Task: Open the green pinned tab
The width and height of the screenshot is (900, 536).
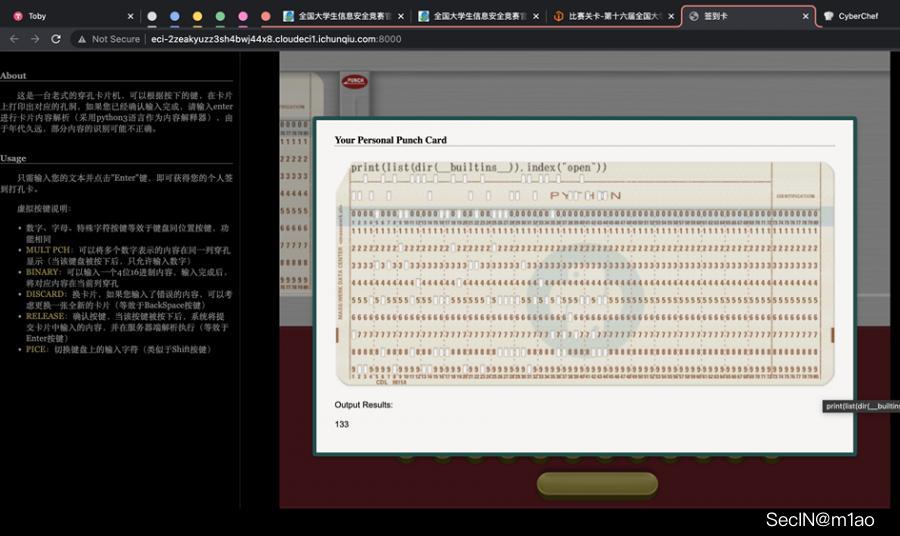Action: [x=220, y=16]
